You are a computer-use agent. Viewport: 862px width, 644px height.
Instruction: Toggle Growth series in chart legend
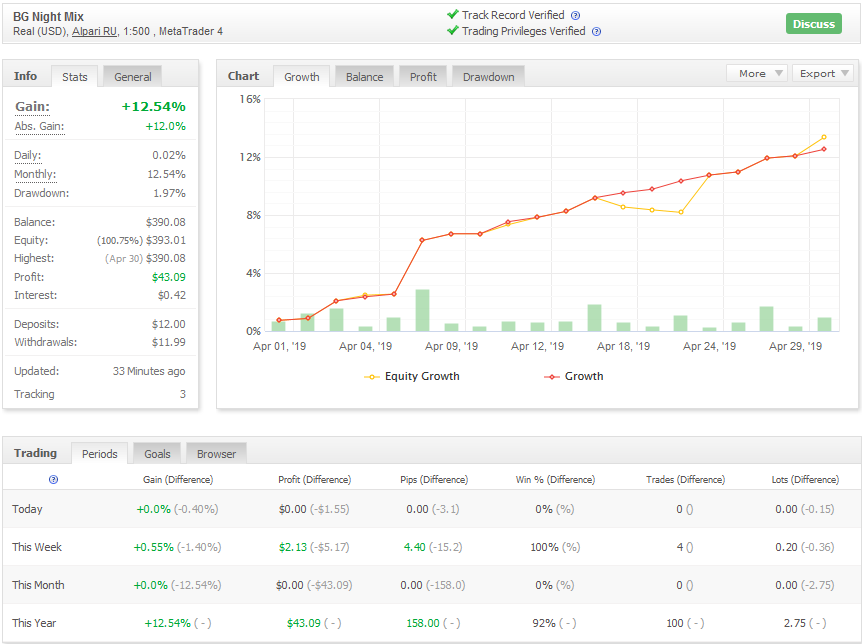pyautogui.click(x=573, y=376)
